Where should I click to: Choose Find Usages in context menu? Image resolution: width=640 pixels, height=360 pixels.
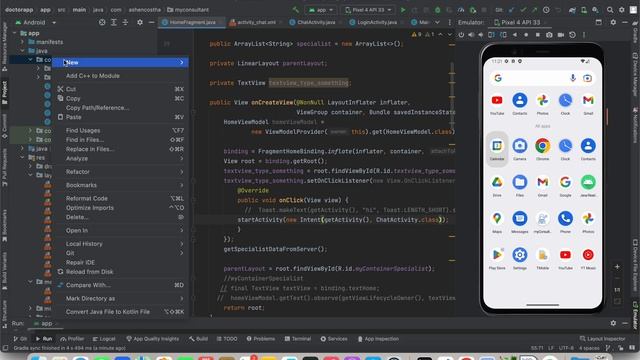point(120,131)
